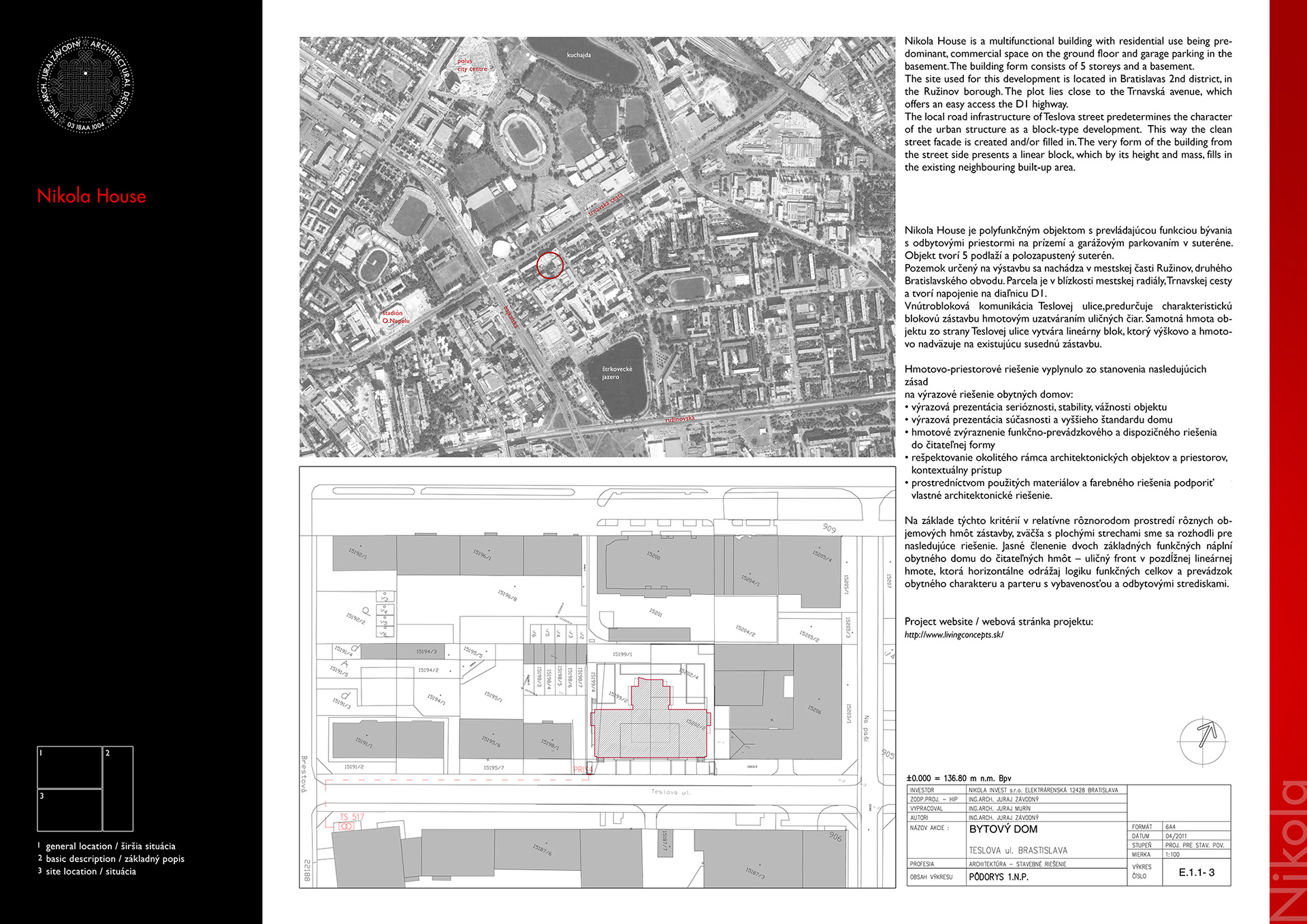
Task: Click the red circle site marker on aerial map
Action: click(x=550, y=265)
